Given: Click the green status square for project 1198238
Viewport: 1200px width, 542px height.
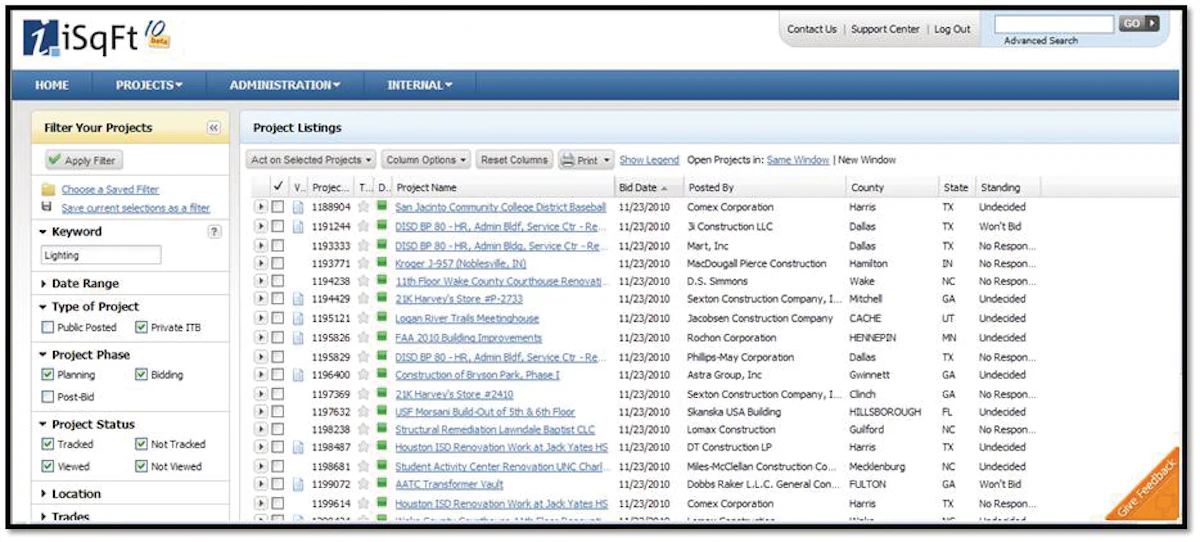Looking at the screenshot, I should (x=382, y=429).
